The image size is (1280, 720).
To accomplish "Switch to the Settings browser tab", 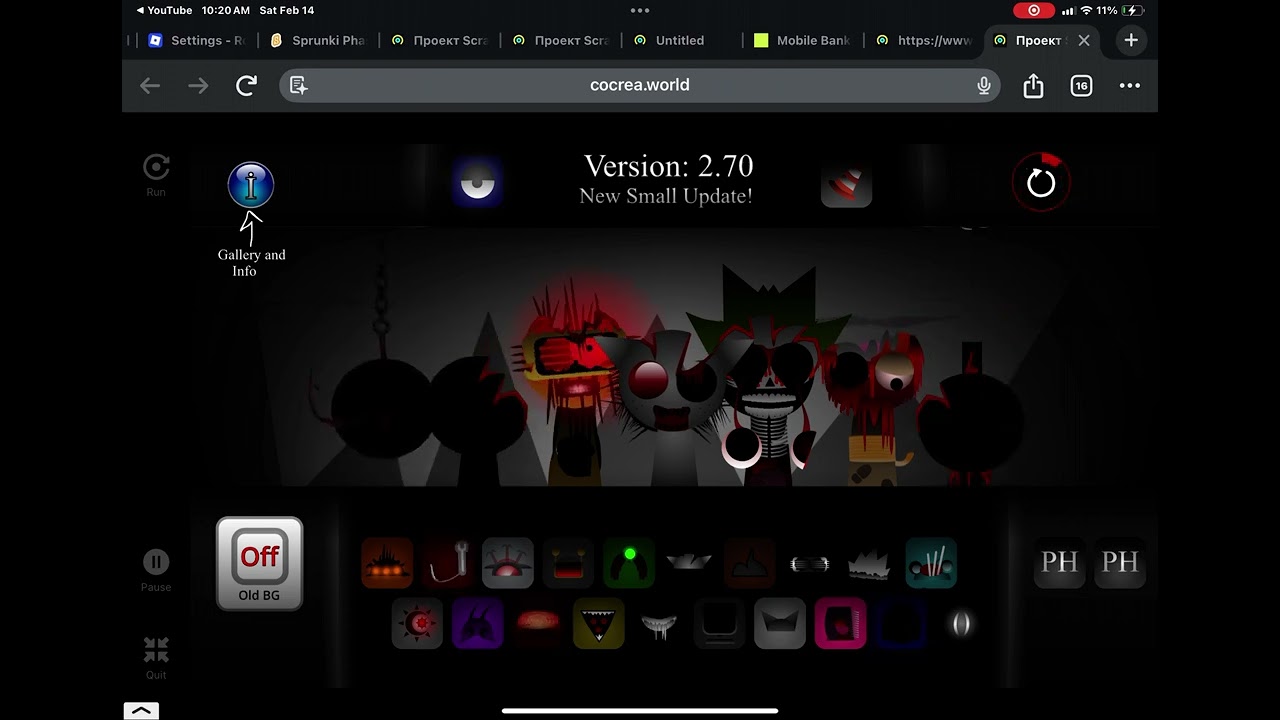I will coord(197,40).
